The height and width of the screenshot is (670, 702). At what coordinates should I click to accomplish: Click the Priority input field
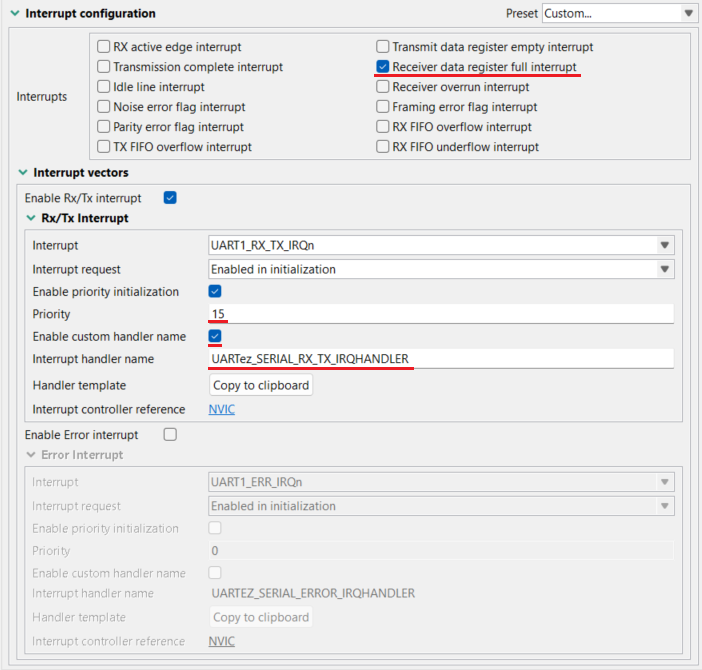[440, 314]
